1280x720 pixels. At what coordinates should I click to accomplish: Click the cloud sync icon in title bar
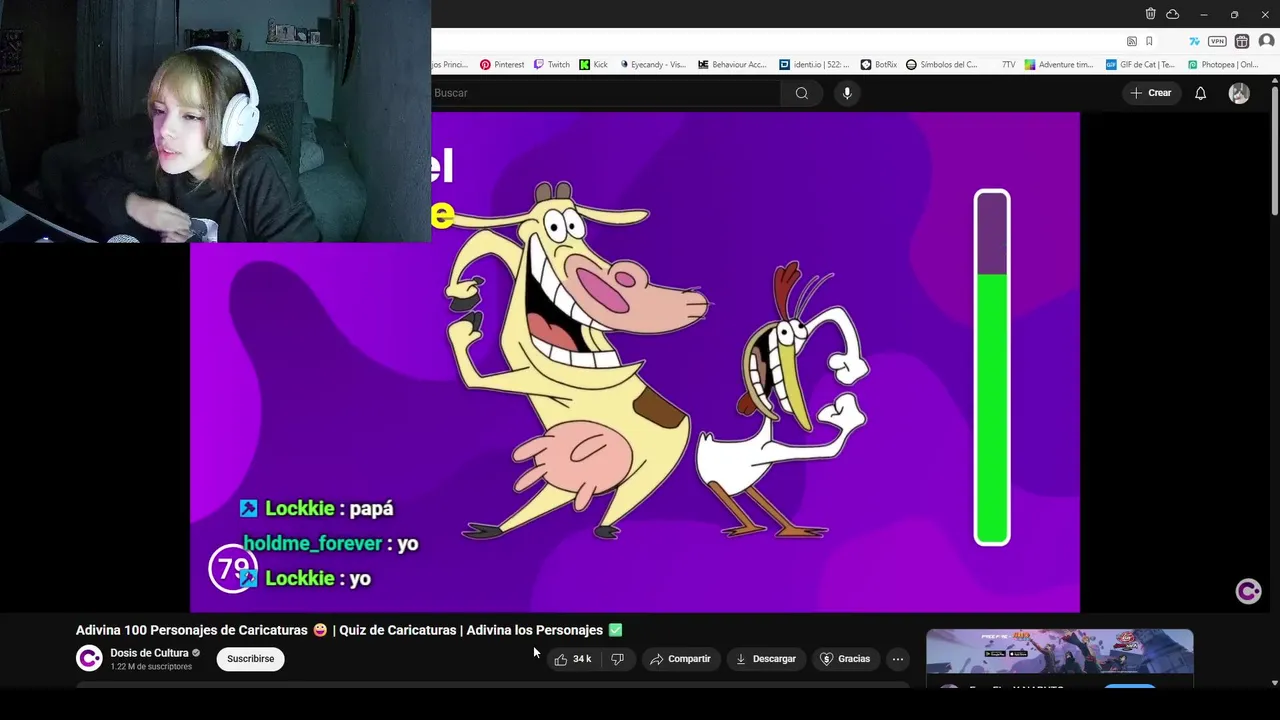point(1173,14)
